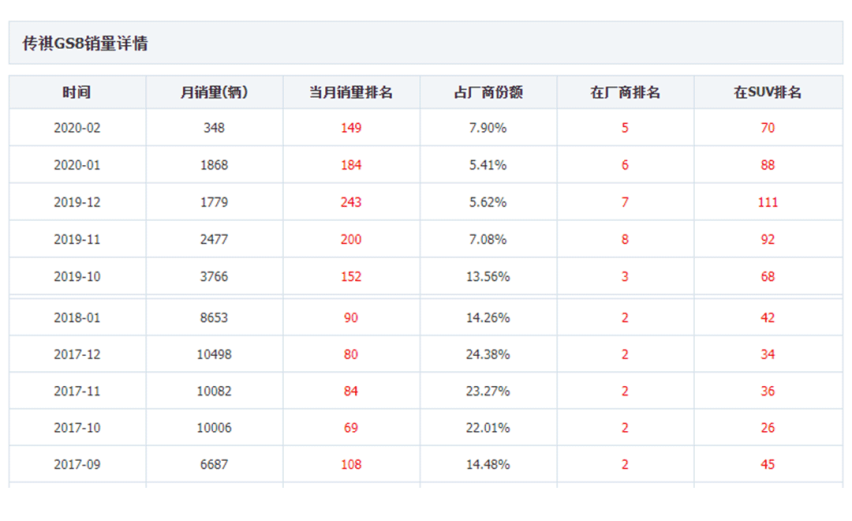
Task: Select monthly sales value 8653
Action: [214, 318]
